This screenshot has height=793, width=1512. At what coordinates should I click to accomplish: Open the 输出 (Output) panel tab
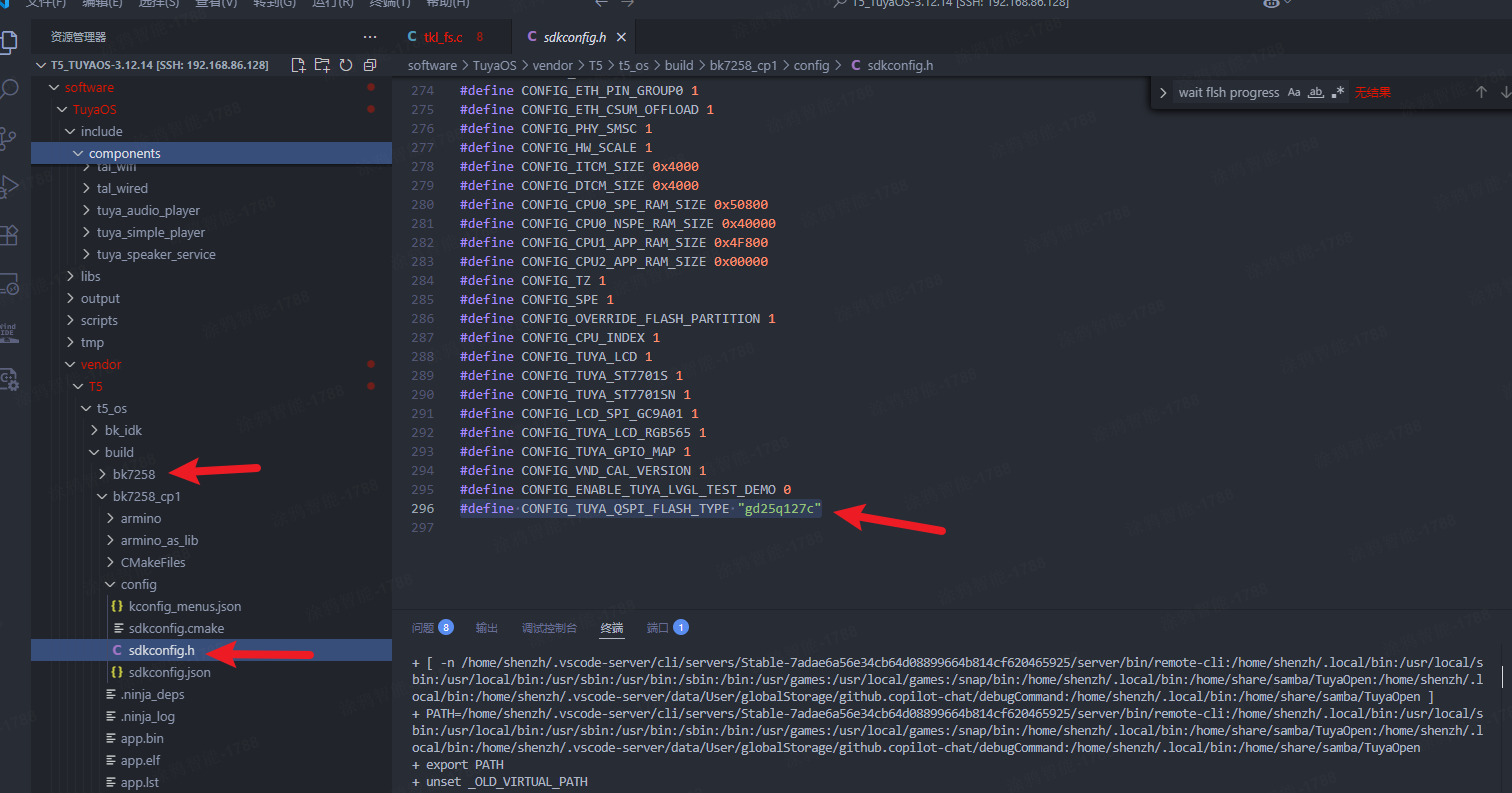pyautogui.click(x=487, y=628)
